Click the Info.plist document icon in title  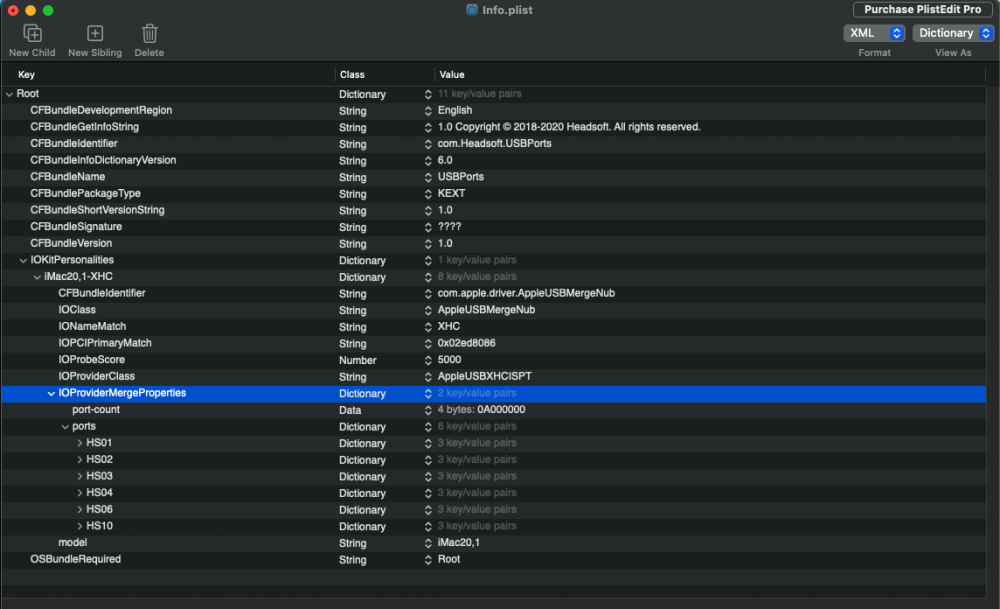click(x=472, y=10)
